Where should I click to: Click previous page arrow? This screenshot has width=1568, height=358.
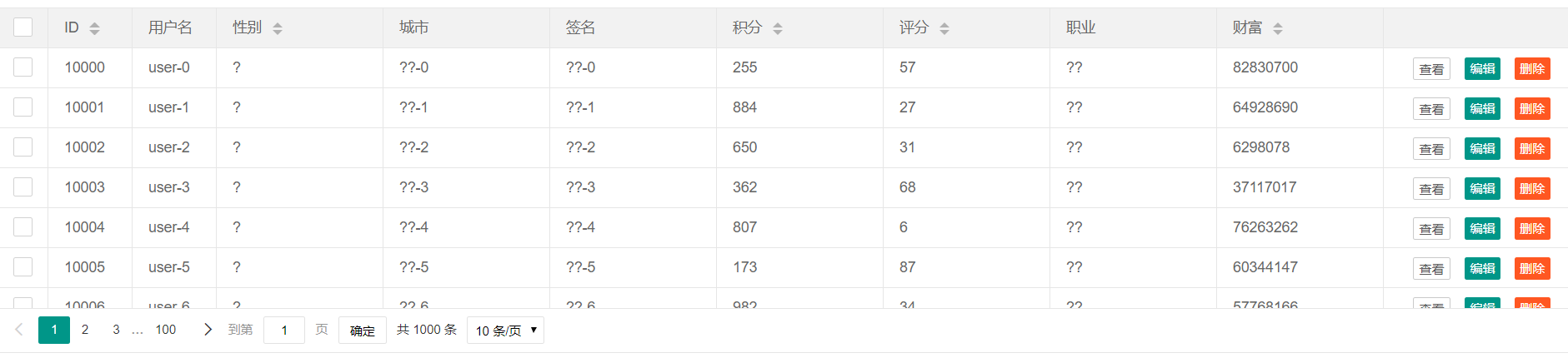click(x=19, y=330)
